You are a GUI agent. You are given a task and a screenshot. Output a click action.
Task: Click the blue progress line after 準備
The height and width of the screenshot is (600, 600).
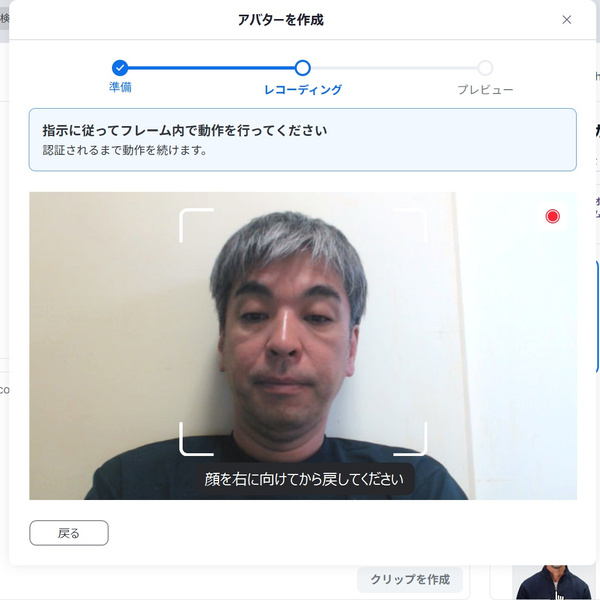point(211,68)
